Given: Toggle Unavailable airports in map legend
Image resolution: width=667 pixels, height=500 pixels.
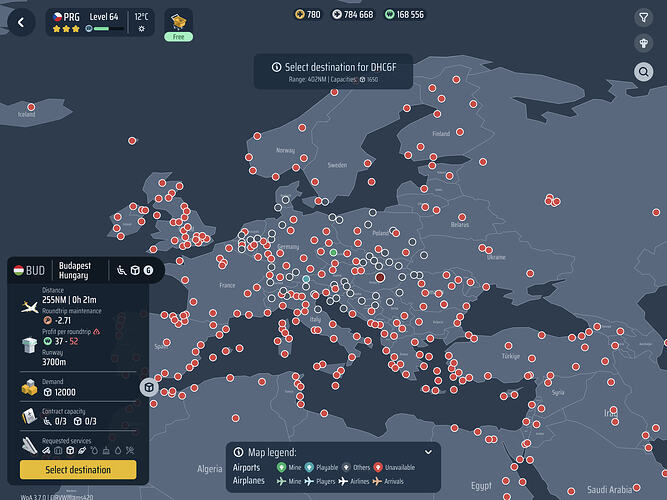Looking at the screenshot, I should [x=394, y=467].
